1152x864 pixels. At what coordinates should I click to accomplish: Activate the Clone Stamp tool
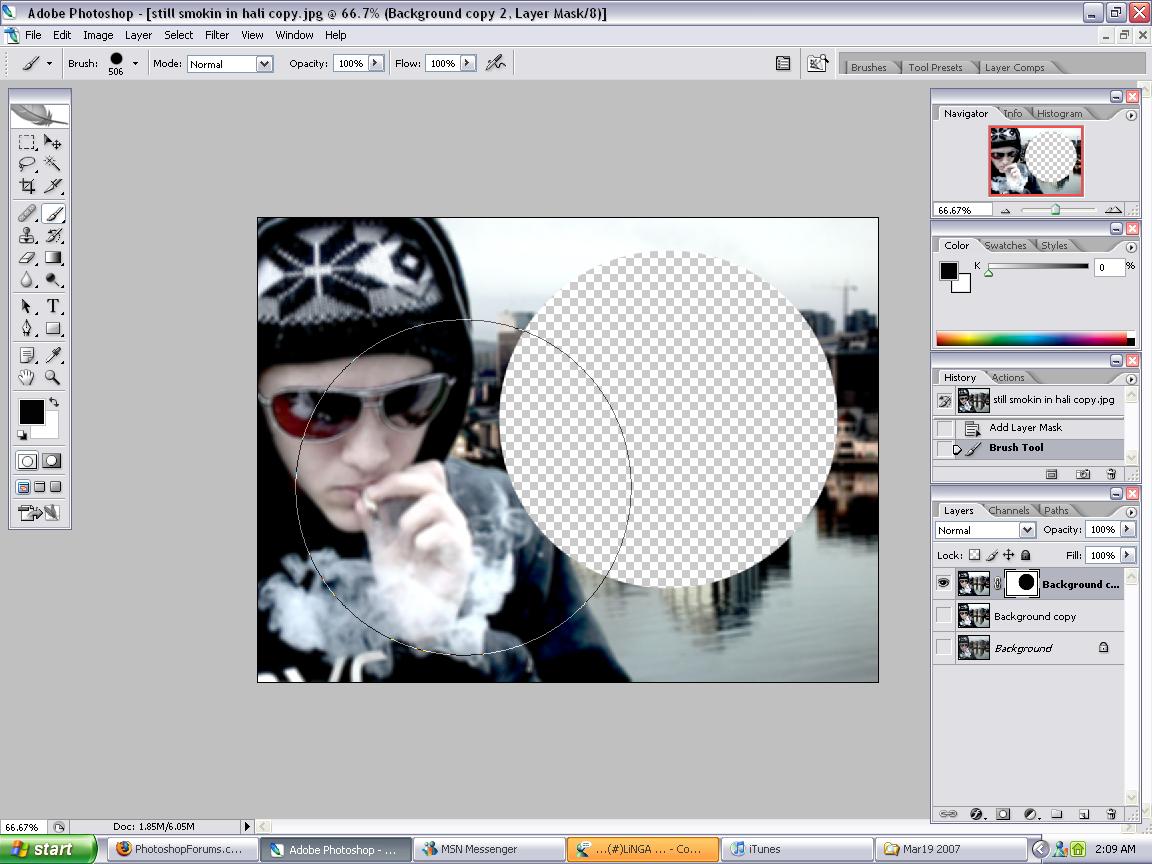point(28,235)
